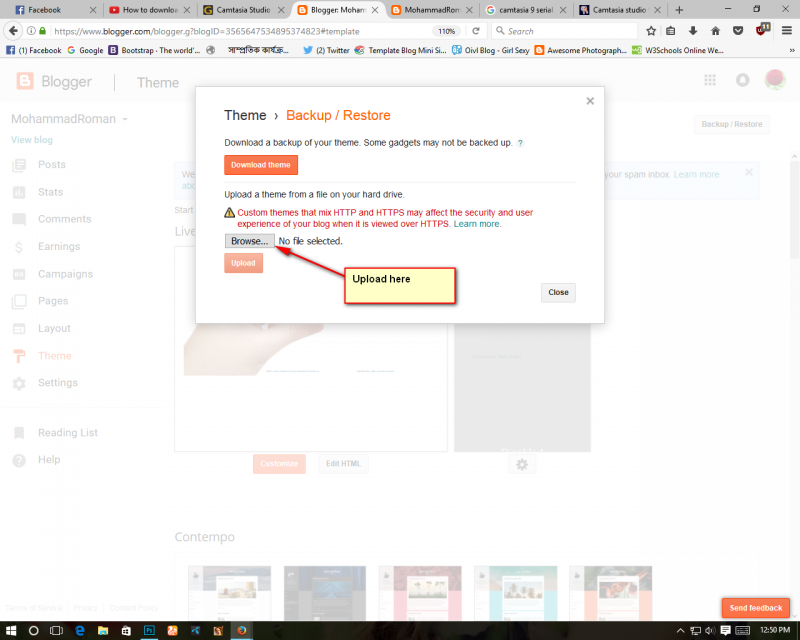Open the W3Schools Online bookmark
800x640 pixels.
point(678,50)
